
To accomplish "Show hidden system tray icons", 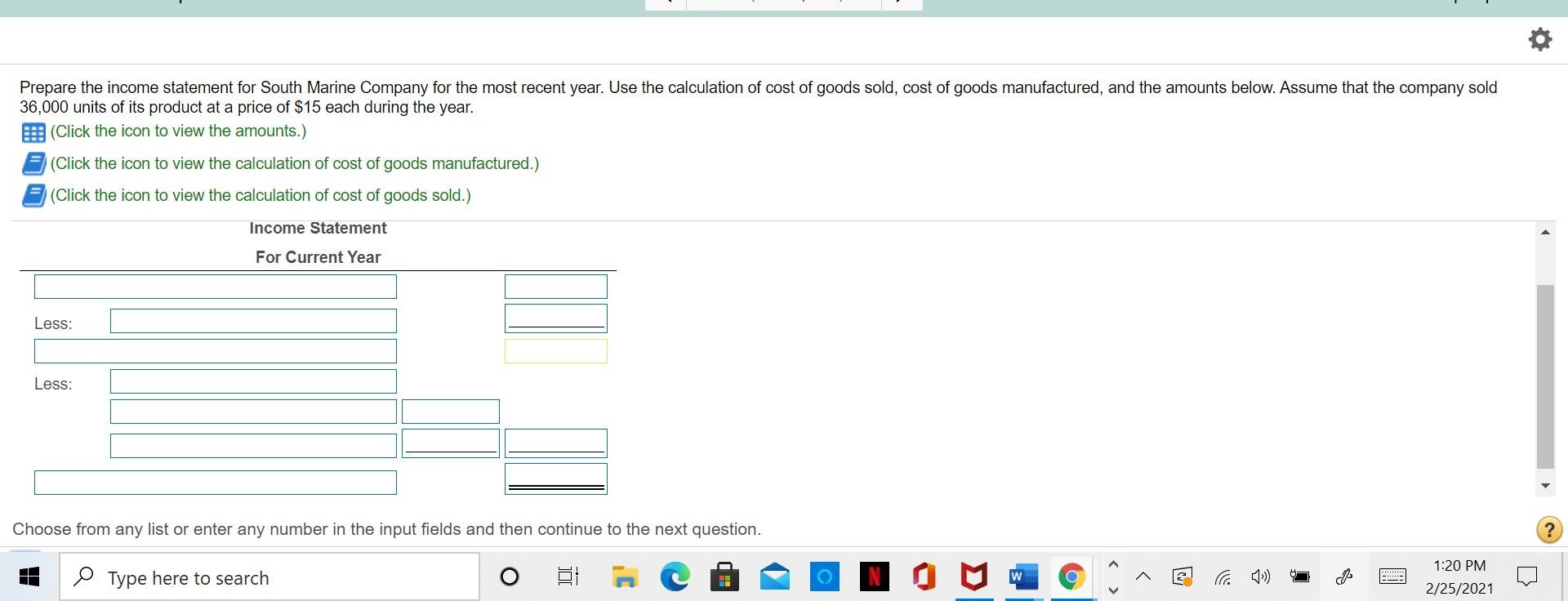I will (x=1143, y=577).
